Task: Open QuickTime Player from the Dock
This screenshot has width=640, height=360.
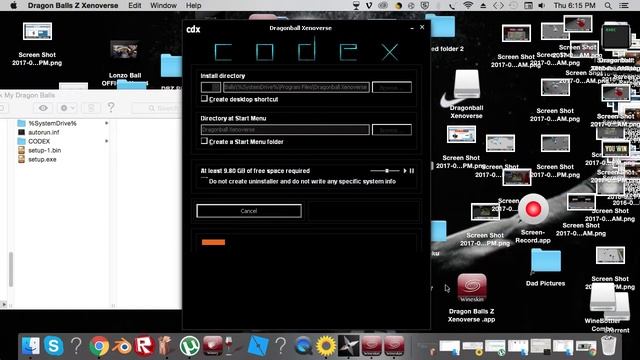Action: point(304,346)
